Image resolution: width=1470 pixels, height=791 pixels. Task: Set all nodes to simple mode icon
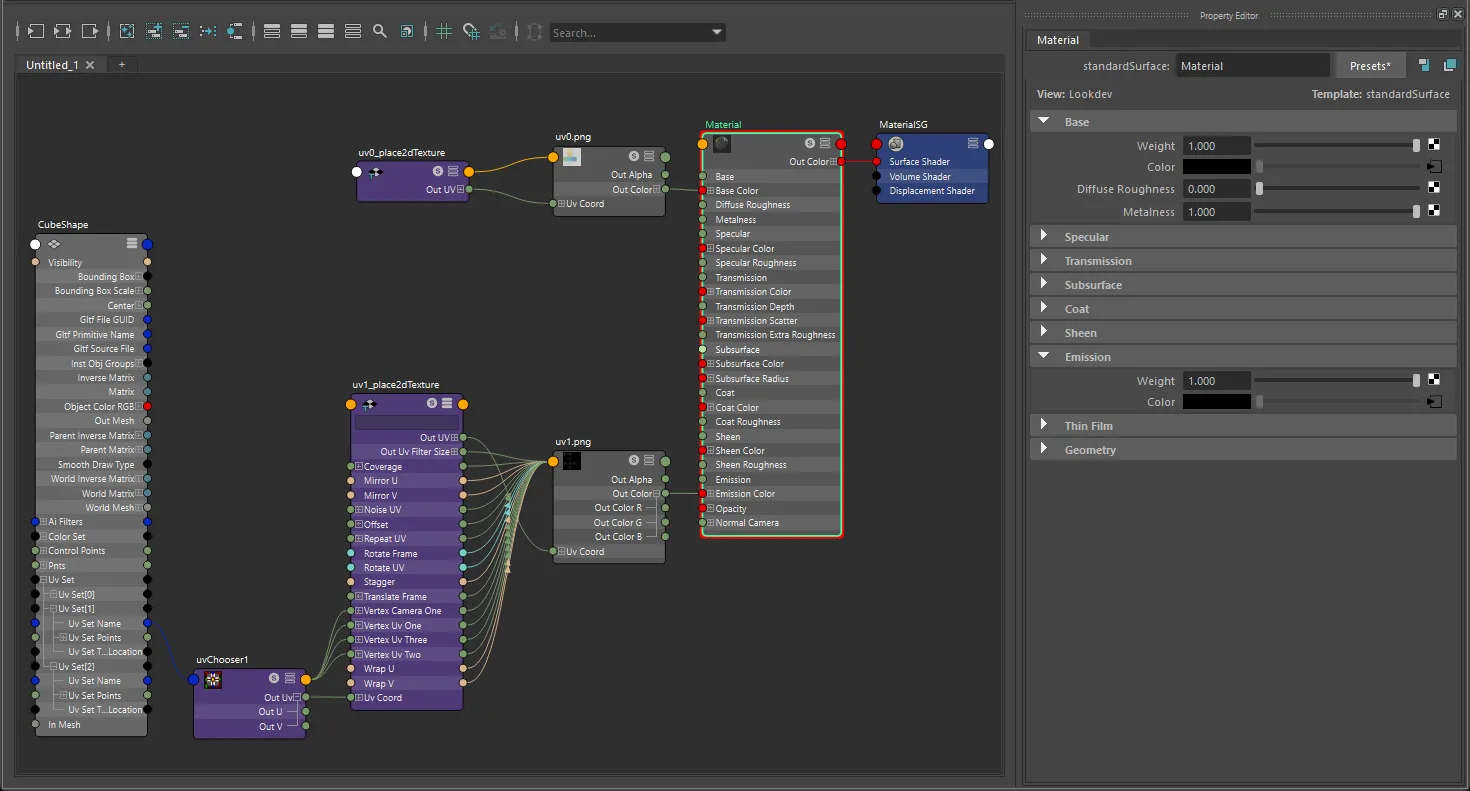pyautogui.click(x=272, y=32)
